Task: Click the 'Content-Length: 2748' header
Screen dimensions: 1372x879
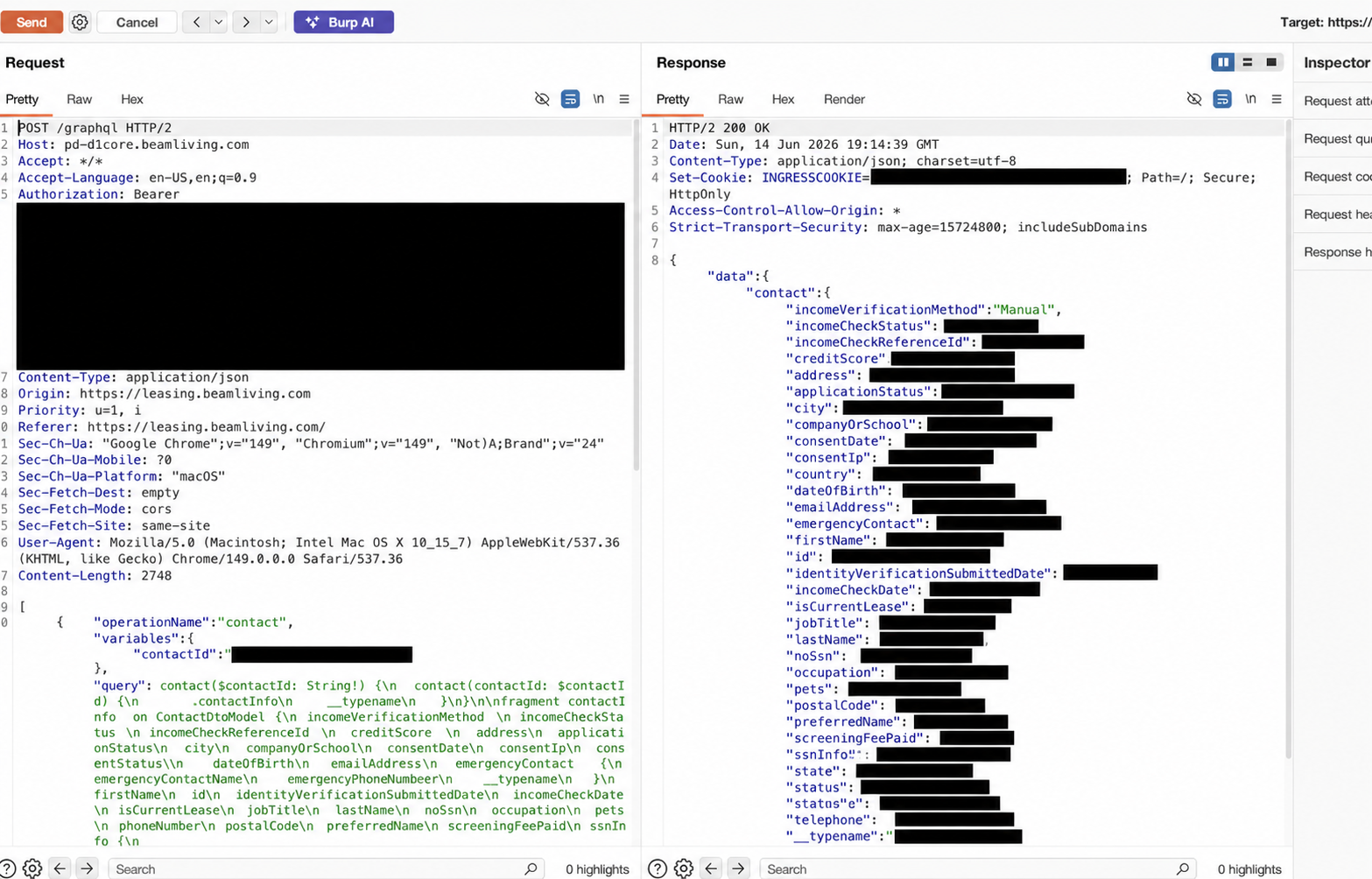Action: (95, 576)
